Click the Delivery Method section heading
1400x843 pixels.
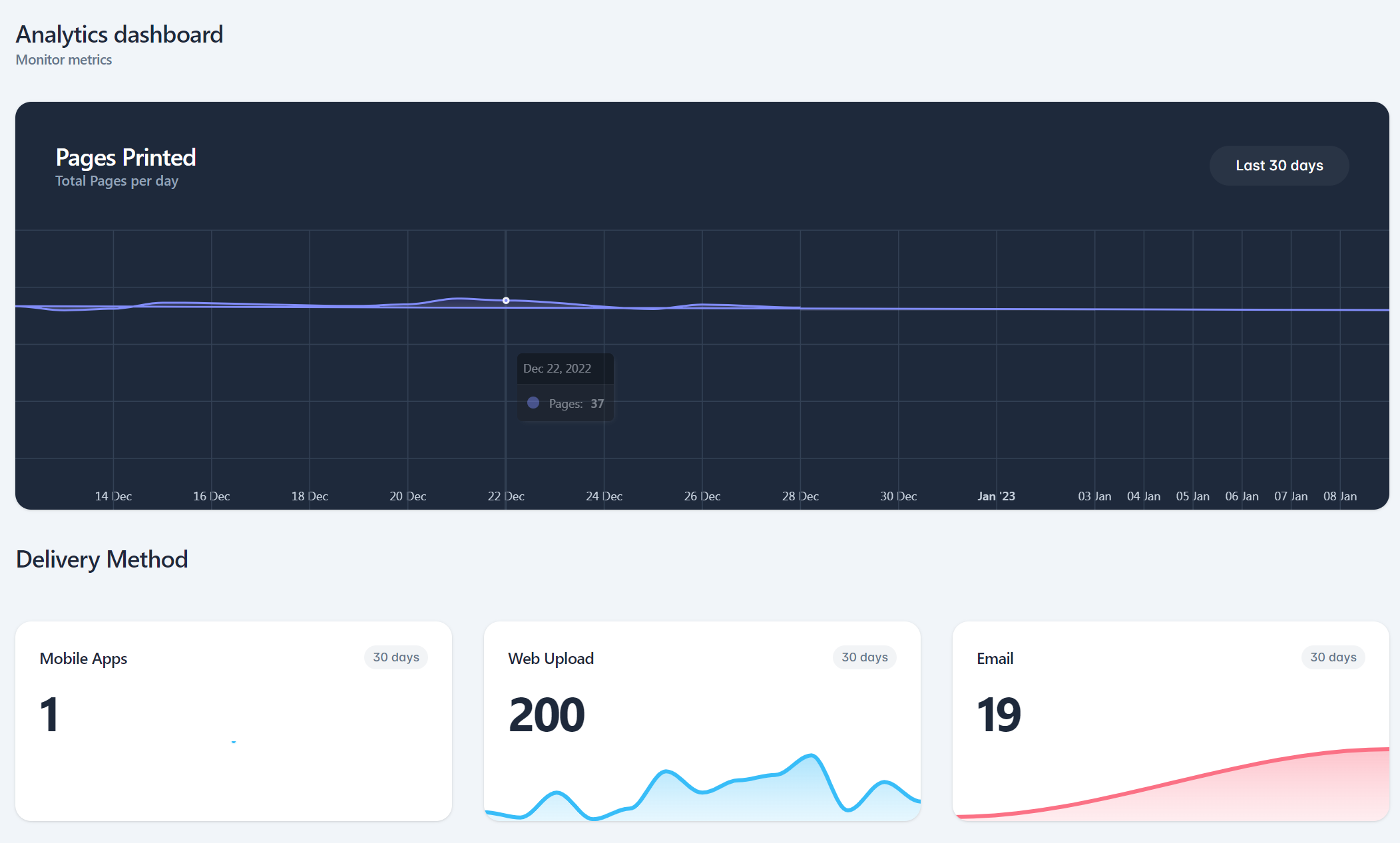[102, 560]
